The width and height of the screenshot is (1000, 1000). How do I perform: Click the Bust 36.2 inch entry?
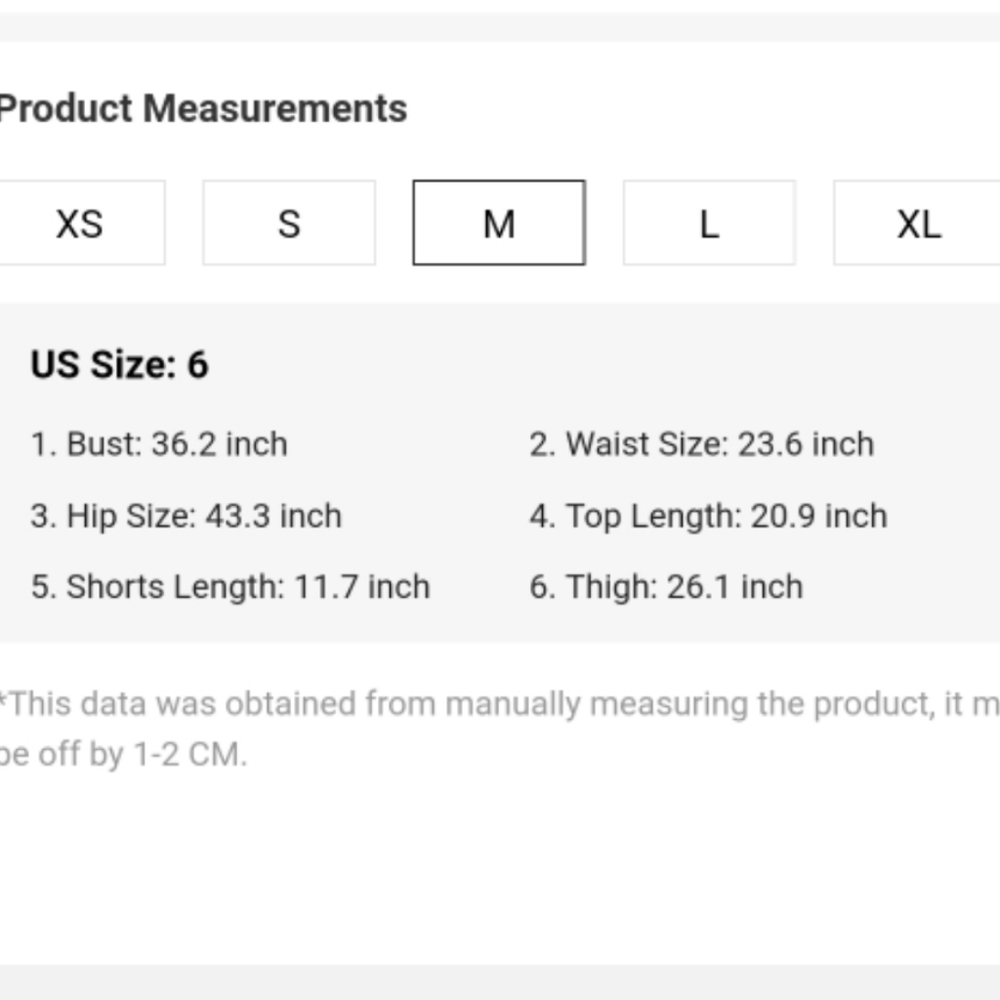[x=159, y=444]
